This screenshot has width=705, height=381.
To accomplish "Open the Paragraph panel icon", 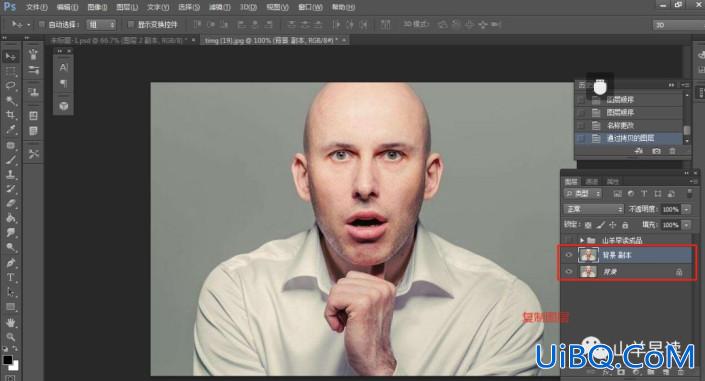I will (x=63, y=84).
